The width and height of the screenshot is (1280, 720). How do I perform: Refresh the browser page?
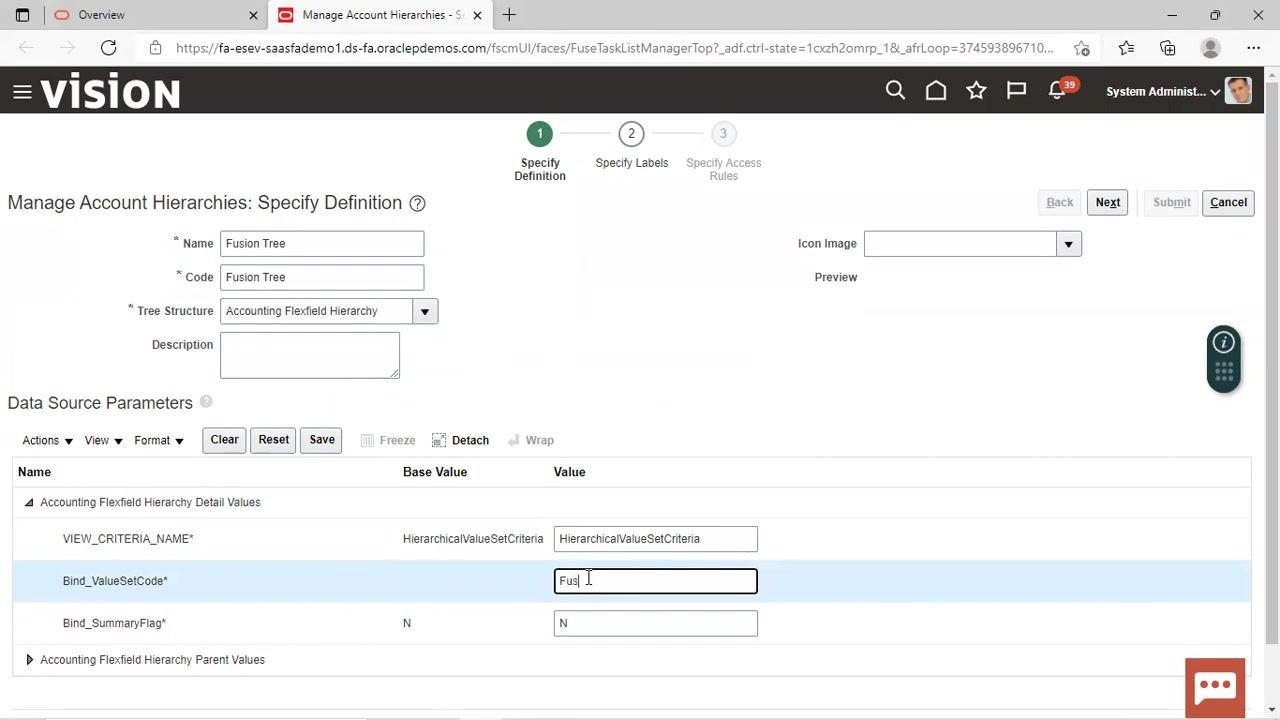[x=108, y=48]
